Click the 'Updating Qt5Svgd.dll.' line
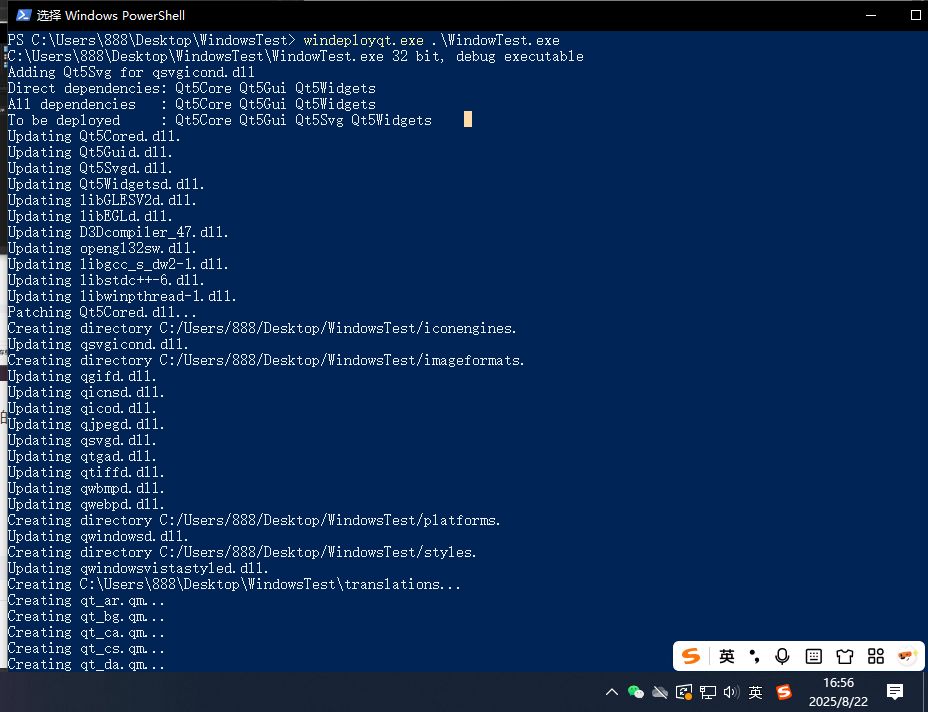928x712 pixels. coord(90,168)
